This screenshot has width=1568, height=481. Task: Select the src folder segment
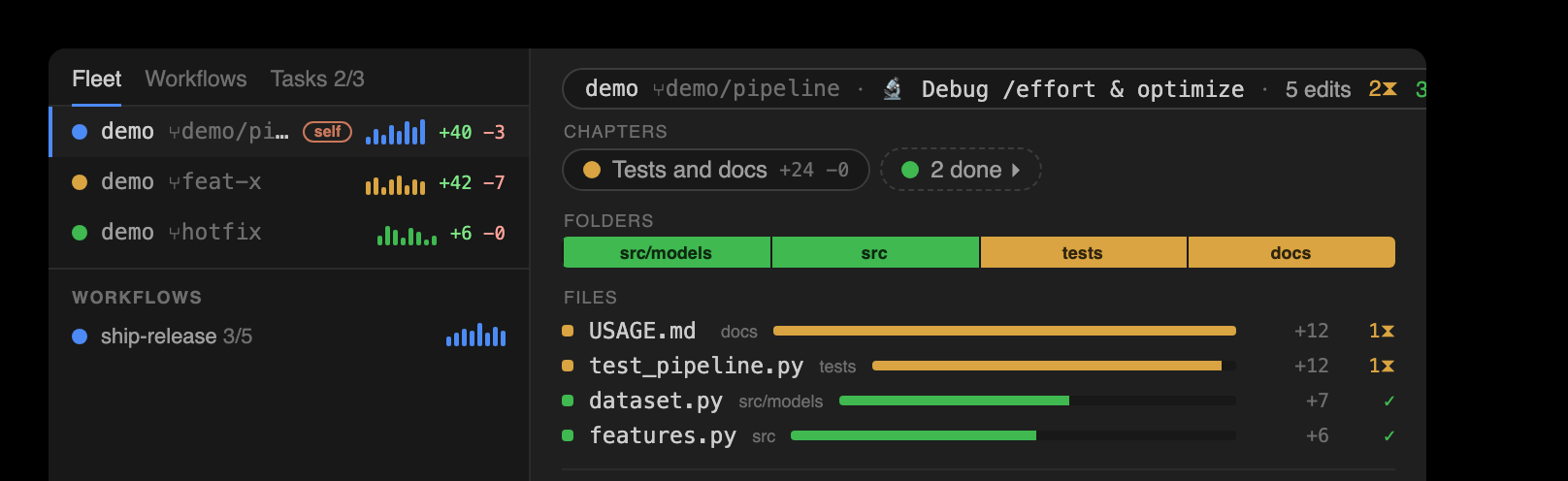pyautogui.click(x=875, y=252)
